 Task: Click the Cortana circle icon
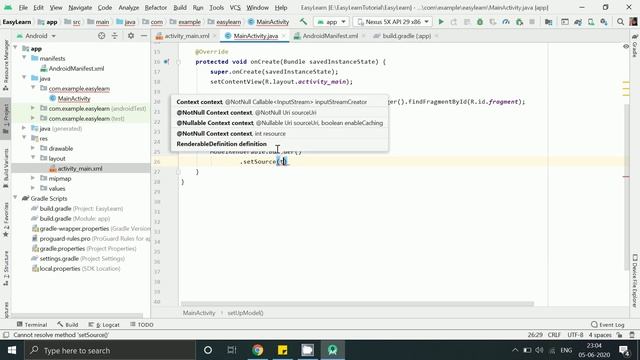208,350
